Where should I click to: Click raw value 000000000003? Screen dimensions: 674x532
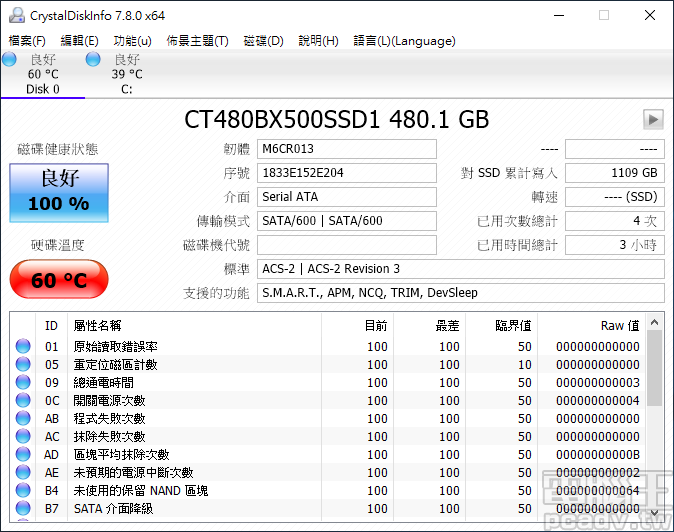[x=598, y=382]
